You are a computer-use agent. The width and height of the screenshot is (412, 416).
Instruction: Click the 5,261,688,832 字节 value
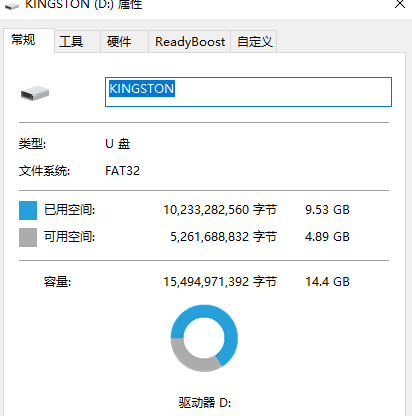[224, 237]
